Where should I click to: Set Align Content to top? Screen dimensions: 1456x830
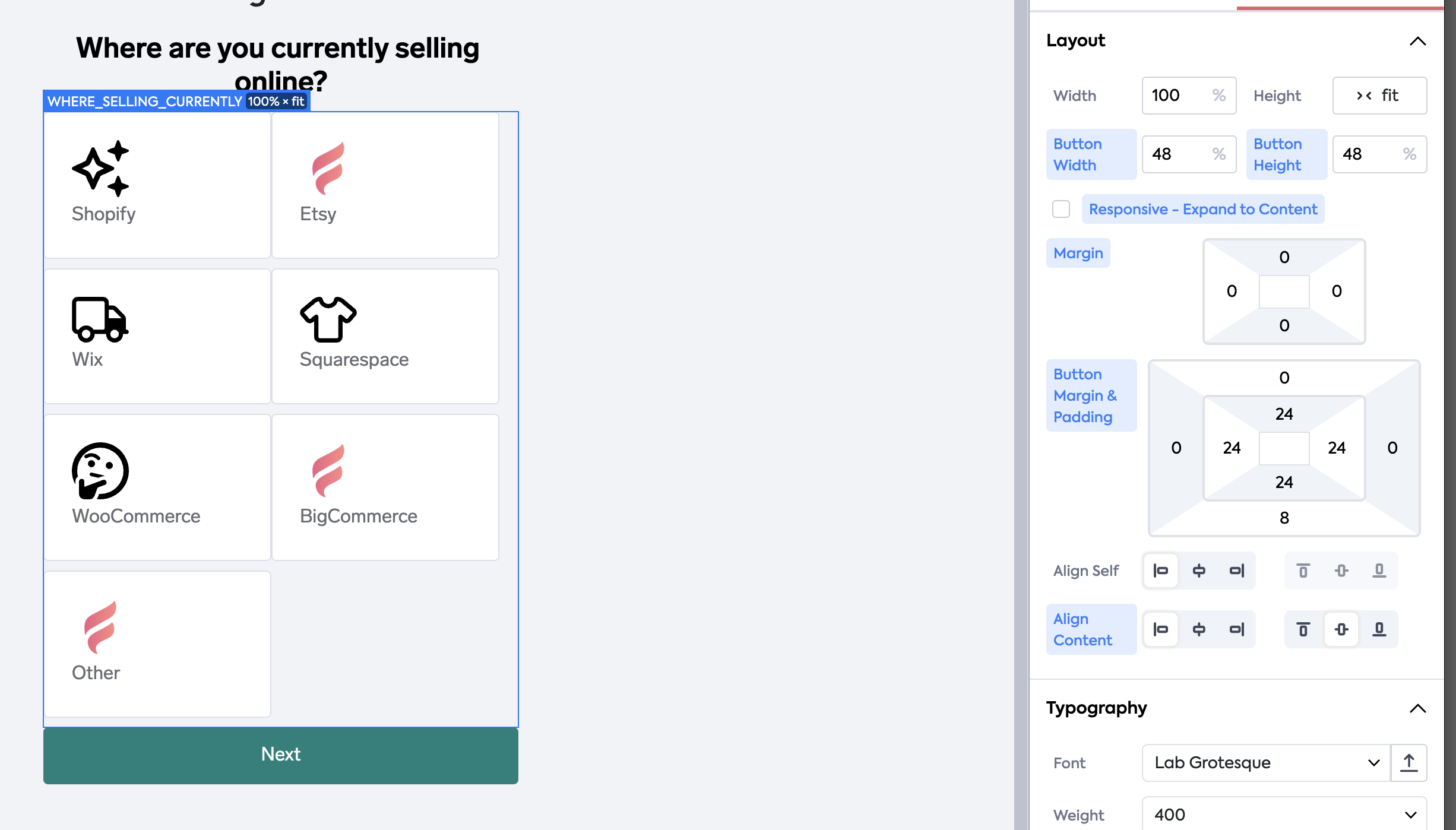point(1303,629)
